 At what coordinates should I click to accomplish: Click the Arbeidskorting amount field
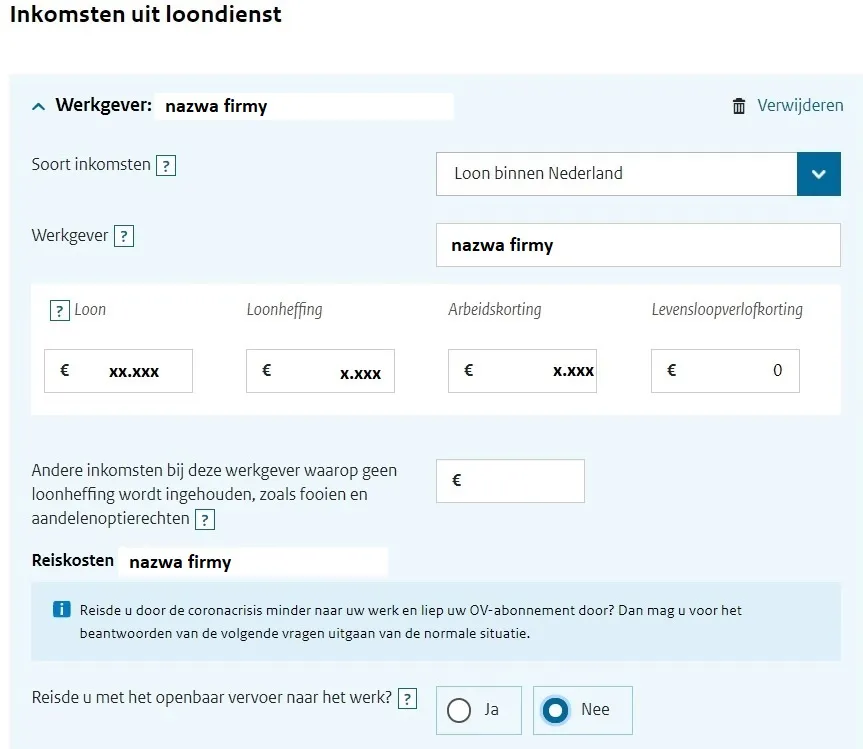tap(522, 371)
